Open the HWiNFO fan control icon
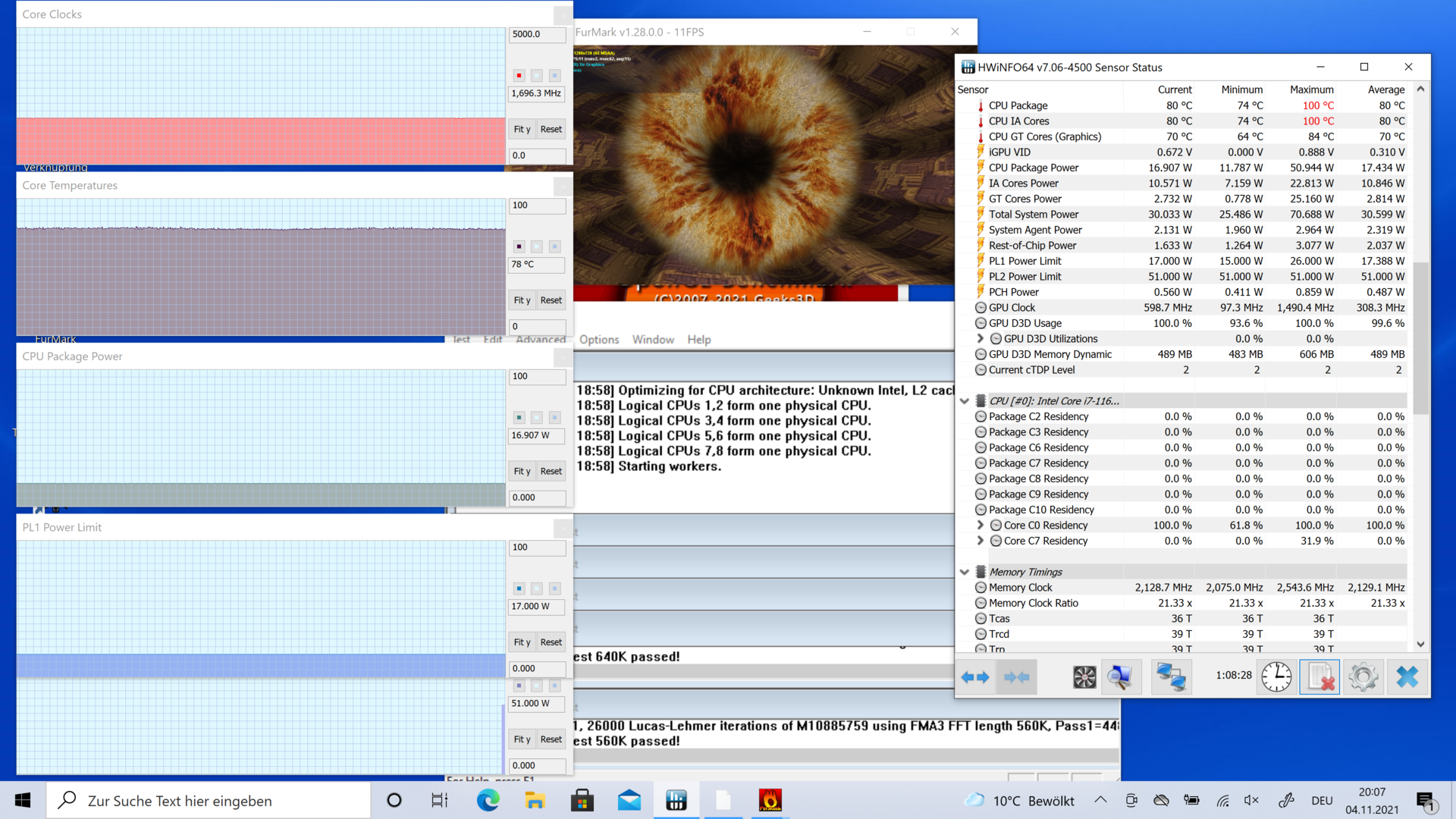 (x=1084, y=677)
